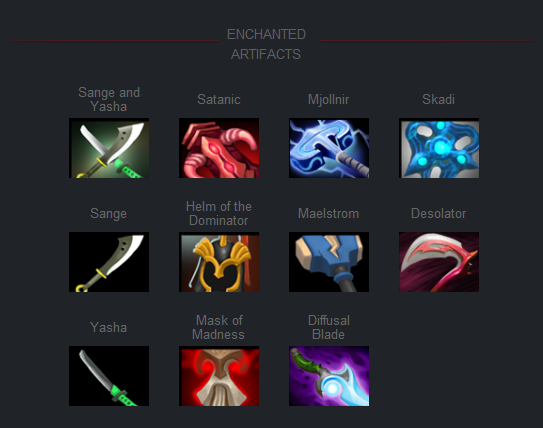The image size is (543, 428).
Task: Select the Sange and Yasha item icon
Action: pyautogui.click(x=109, y=148)
